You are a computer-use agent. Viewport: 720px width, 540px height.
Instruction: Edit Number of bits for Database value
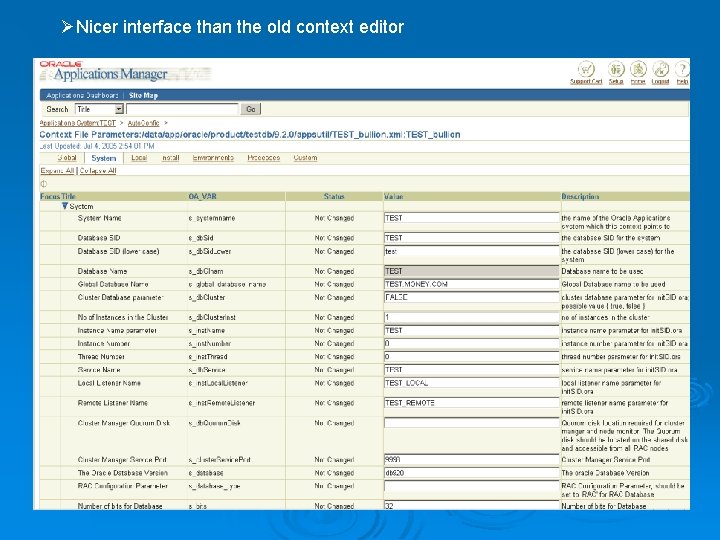(471, 506)
